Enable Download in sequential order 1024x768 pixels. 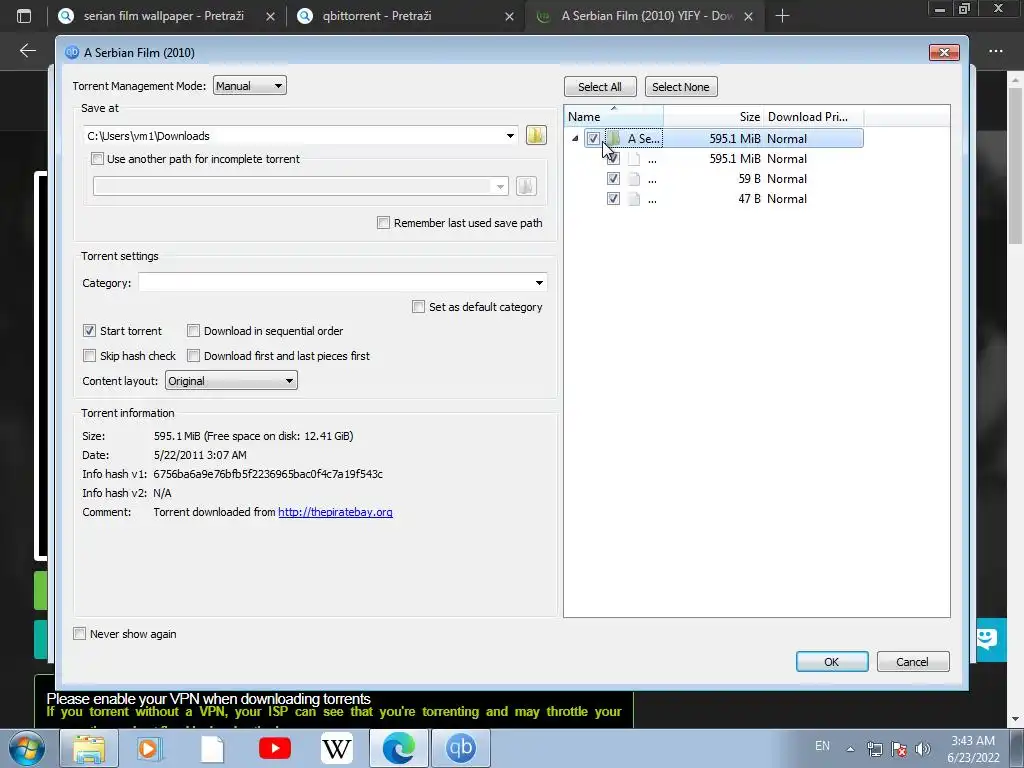tap(193, 331)
